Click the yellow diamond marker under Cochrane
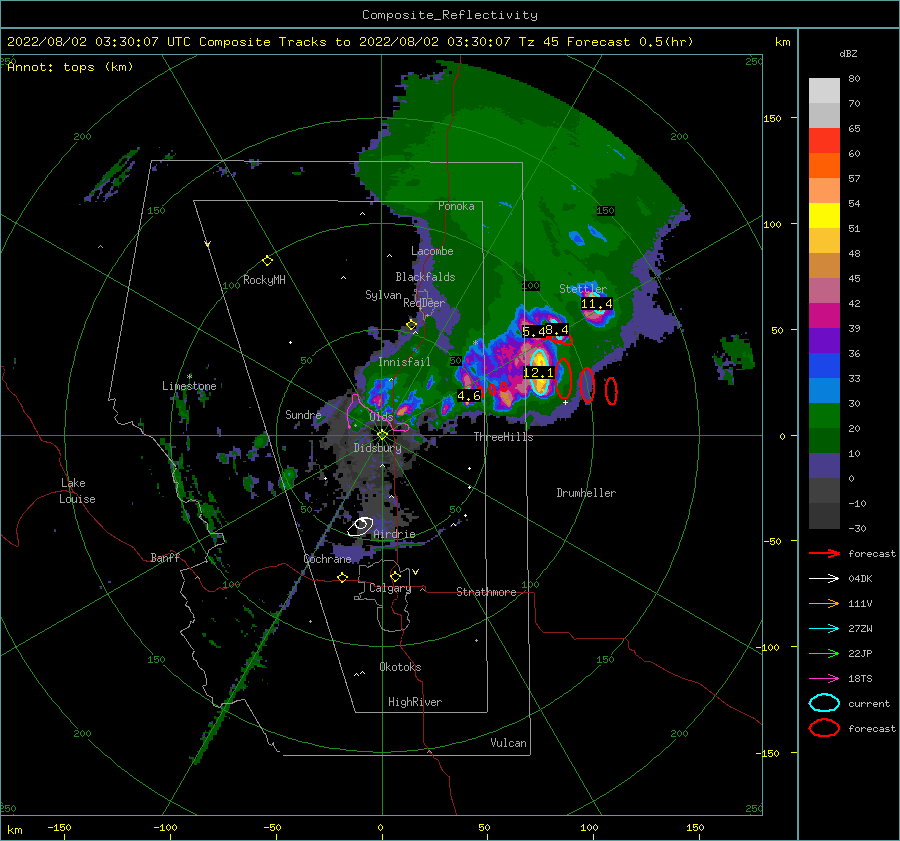Image resolution: width=900 pixels, height=841 pixels. click(x=342, y=577)
